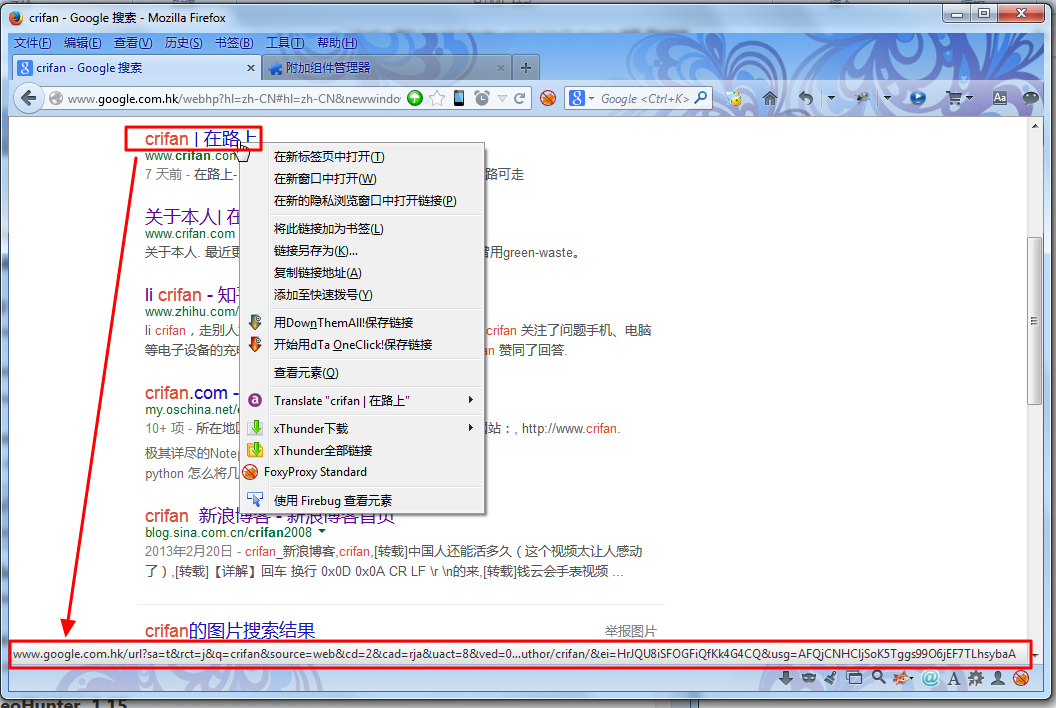Open the 文件 menu

point(32,43)
